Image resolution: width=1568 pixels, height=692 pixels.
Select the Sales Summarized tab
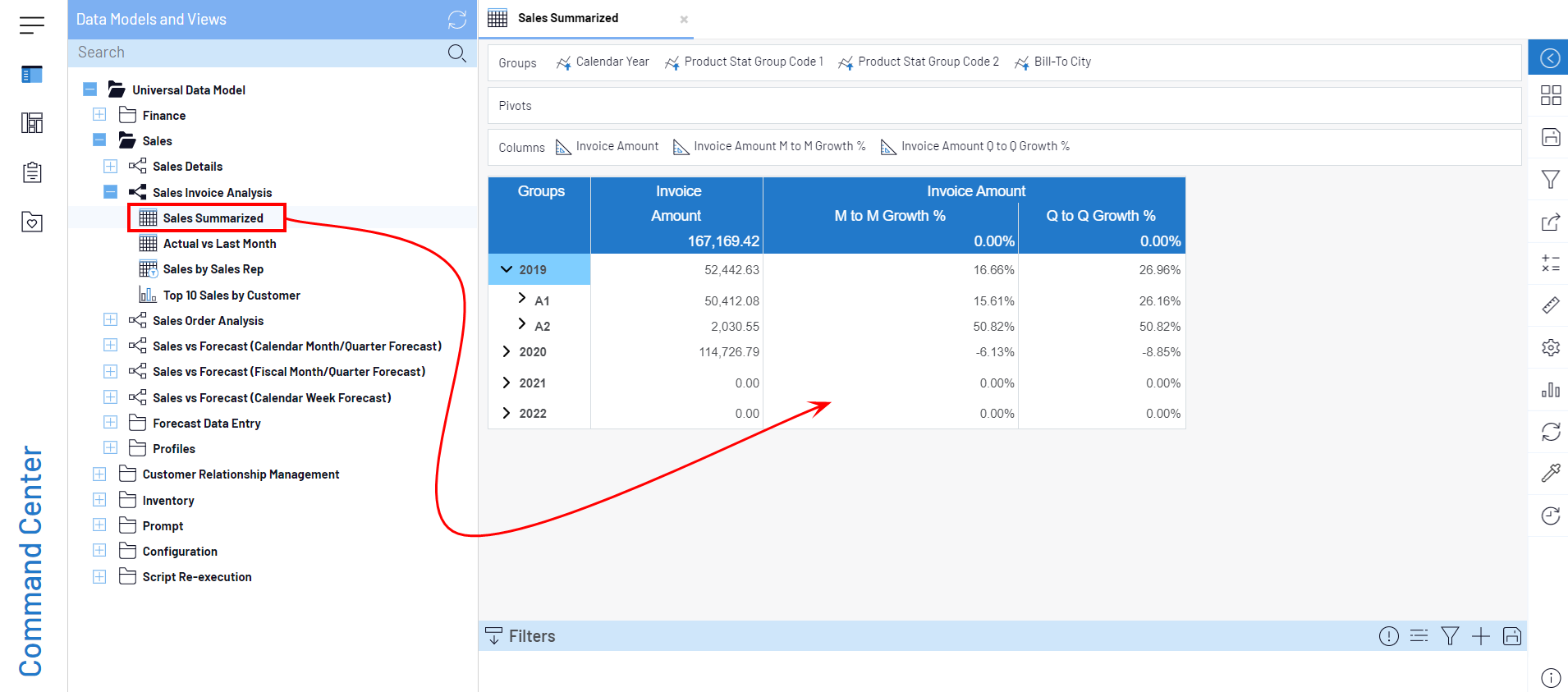(x=567, y=18)
